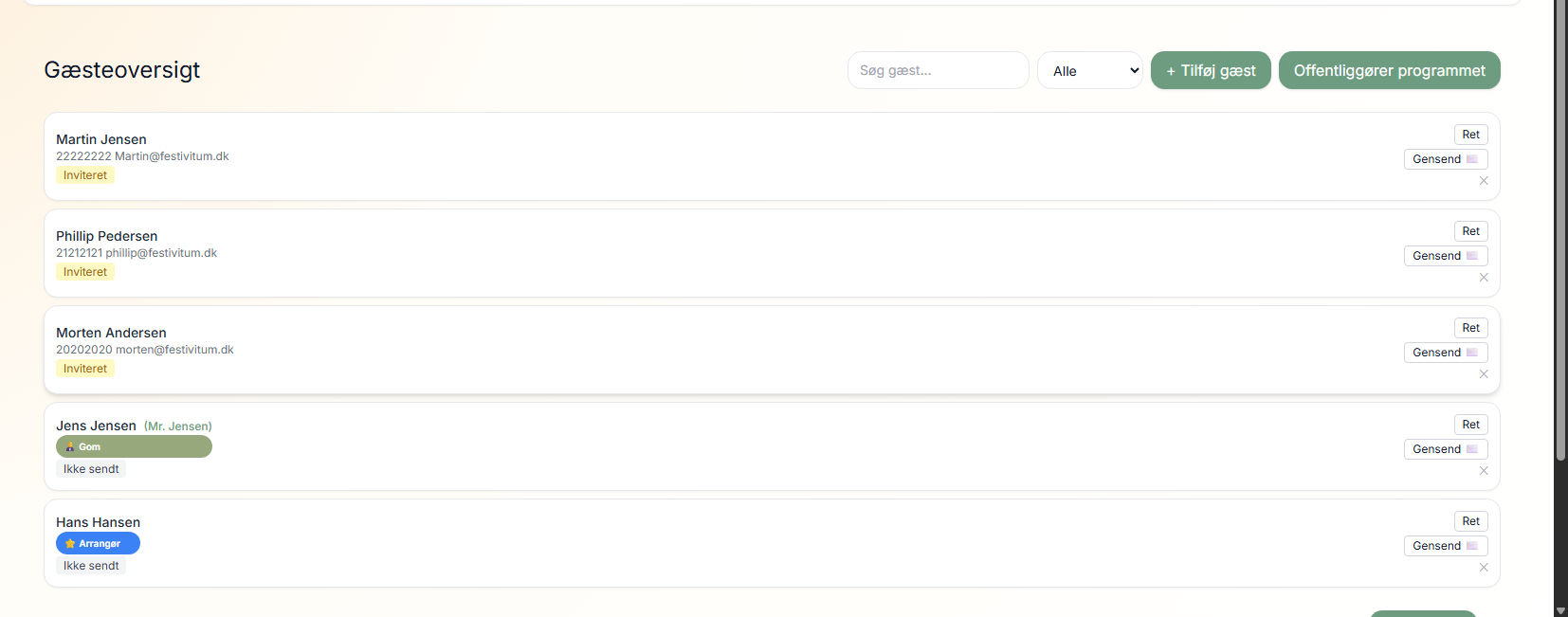This screenshot has height=617, width=1568.
Task: Open the Alle filter dropdown
Action: point(1090,70)
